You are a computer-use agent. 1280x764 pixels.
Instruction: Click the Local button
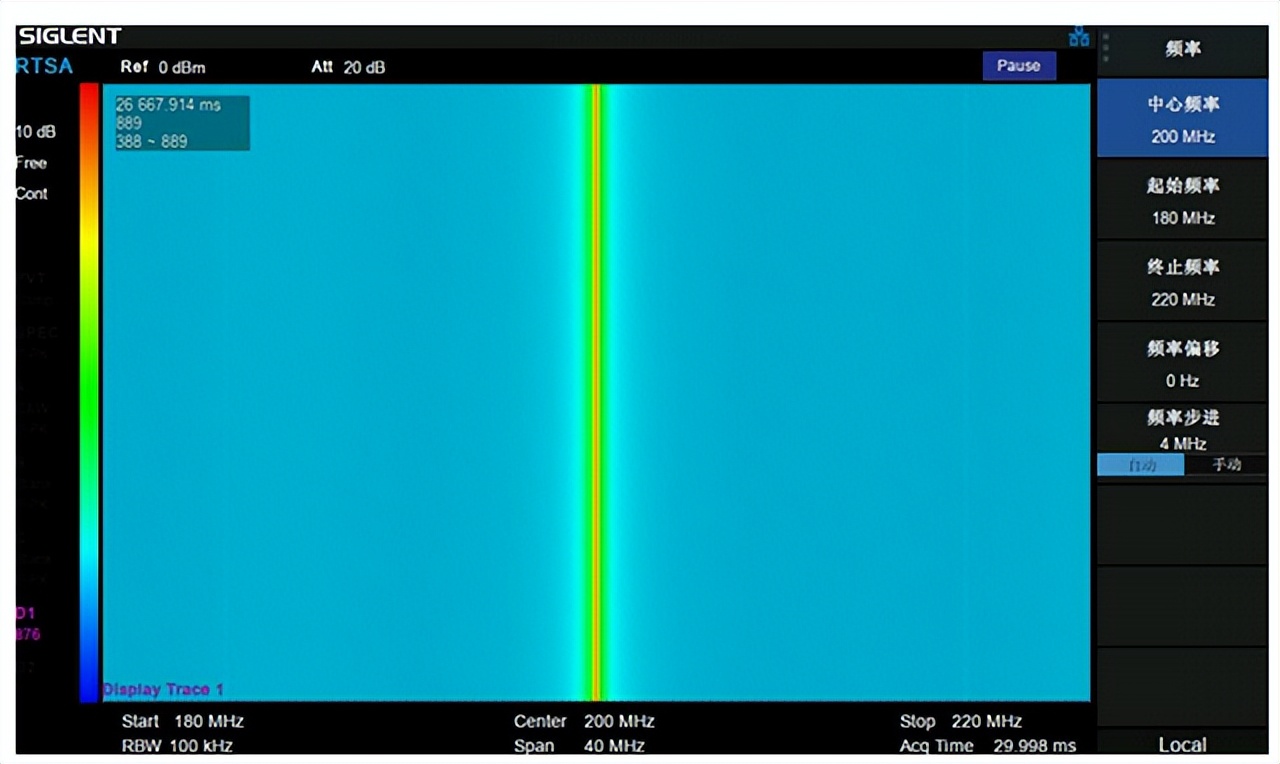(1182, 744)
